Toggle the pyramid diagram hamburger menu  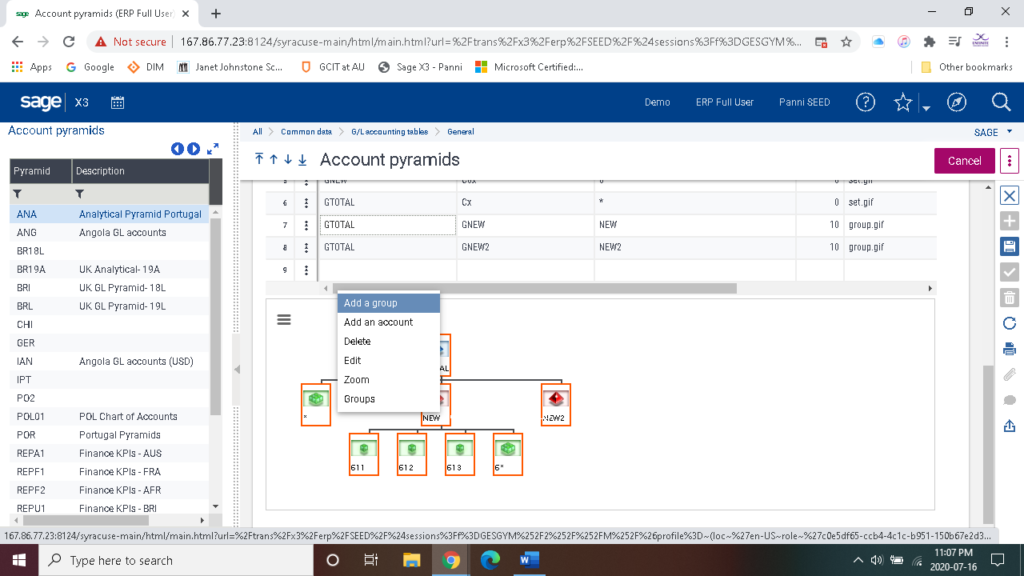pyautogui.click(x=284, y=319)
